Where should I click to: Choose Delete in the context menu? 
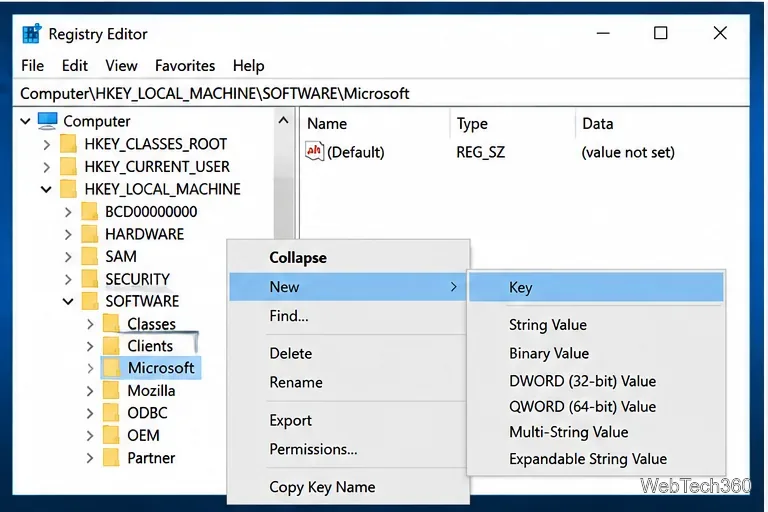349,353
